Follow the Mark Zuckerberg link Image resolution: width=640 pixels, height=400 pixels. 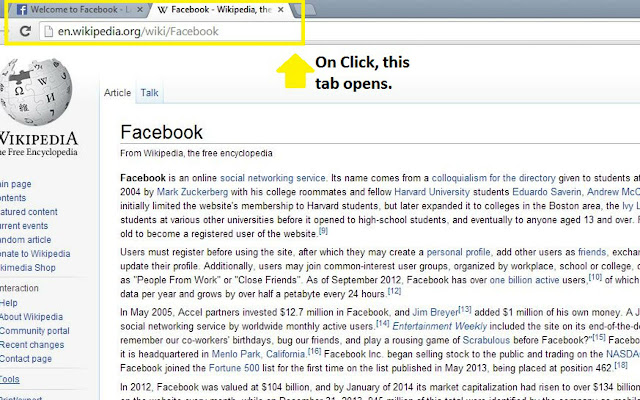tap(192, 192)
